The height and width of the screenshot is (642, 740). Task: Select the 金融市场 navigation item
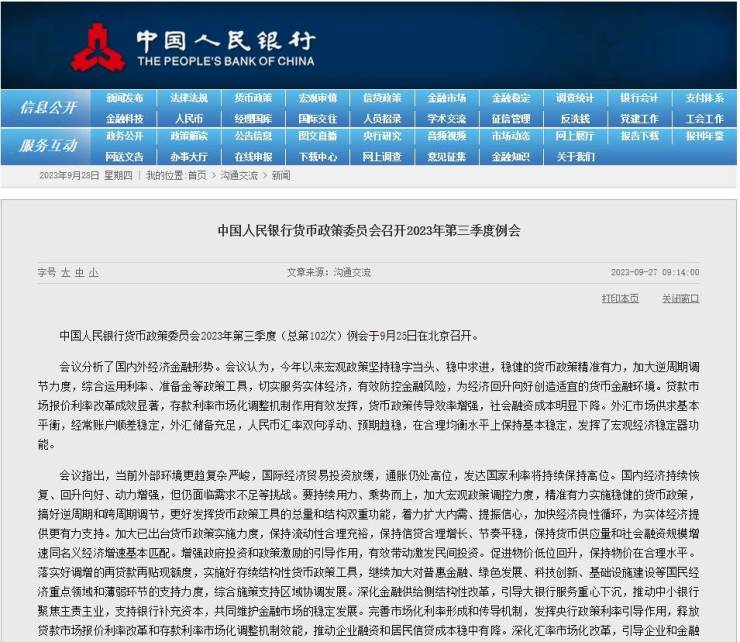tap(446, 98)
